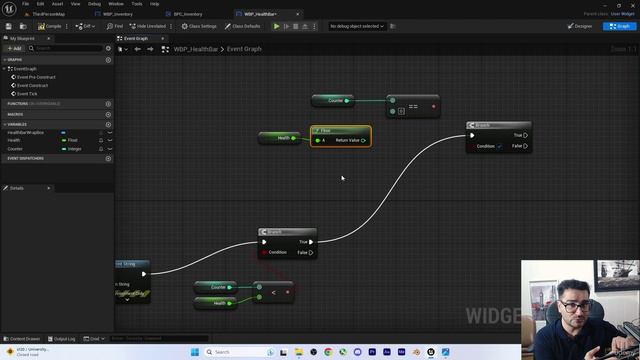Expand Counter variable row chevron
640x360 pixels.
(x=110, y=149)
